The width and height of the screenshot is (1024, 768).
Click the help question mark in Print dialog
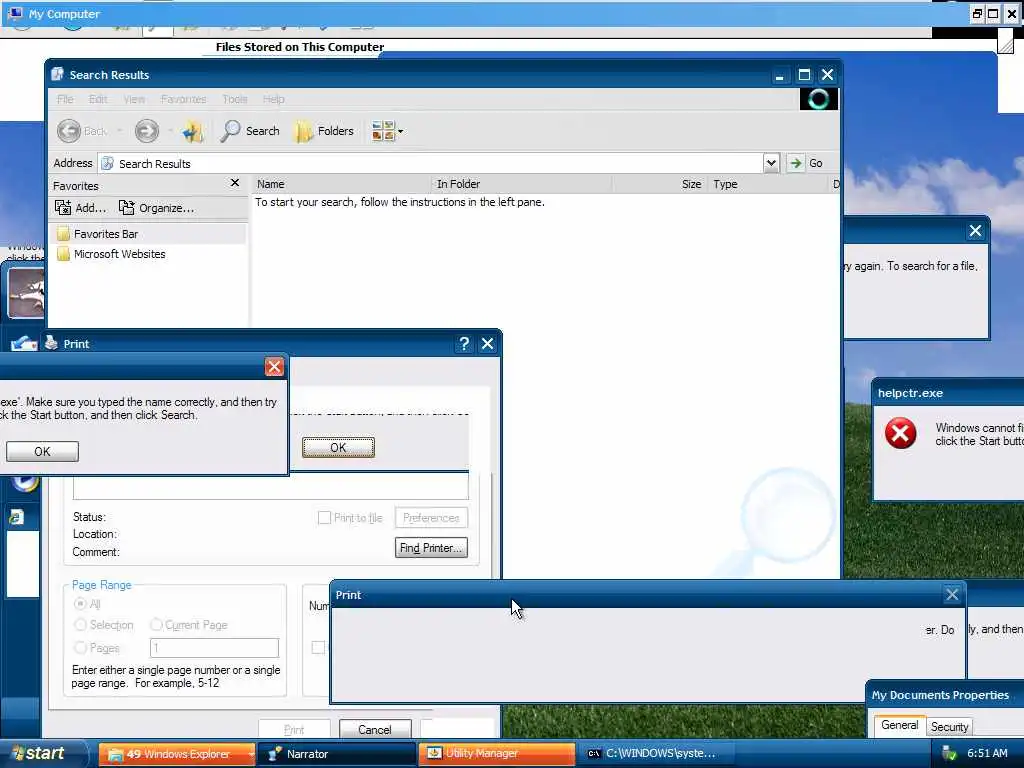(x=464, y=344)
